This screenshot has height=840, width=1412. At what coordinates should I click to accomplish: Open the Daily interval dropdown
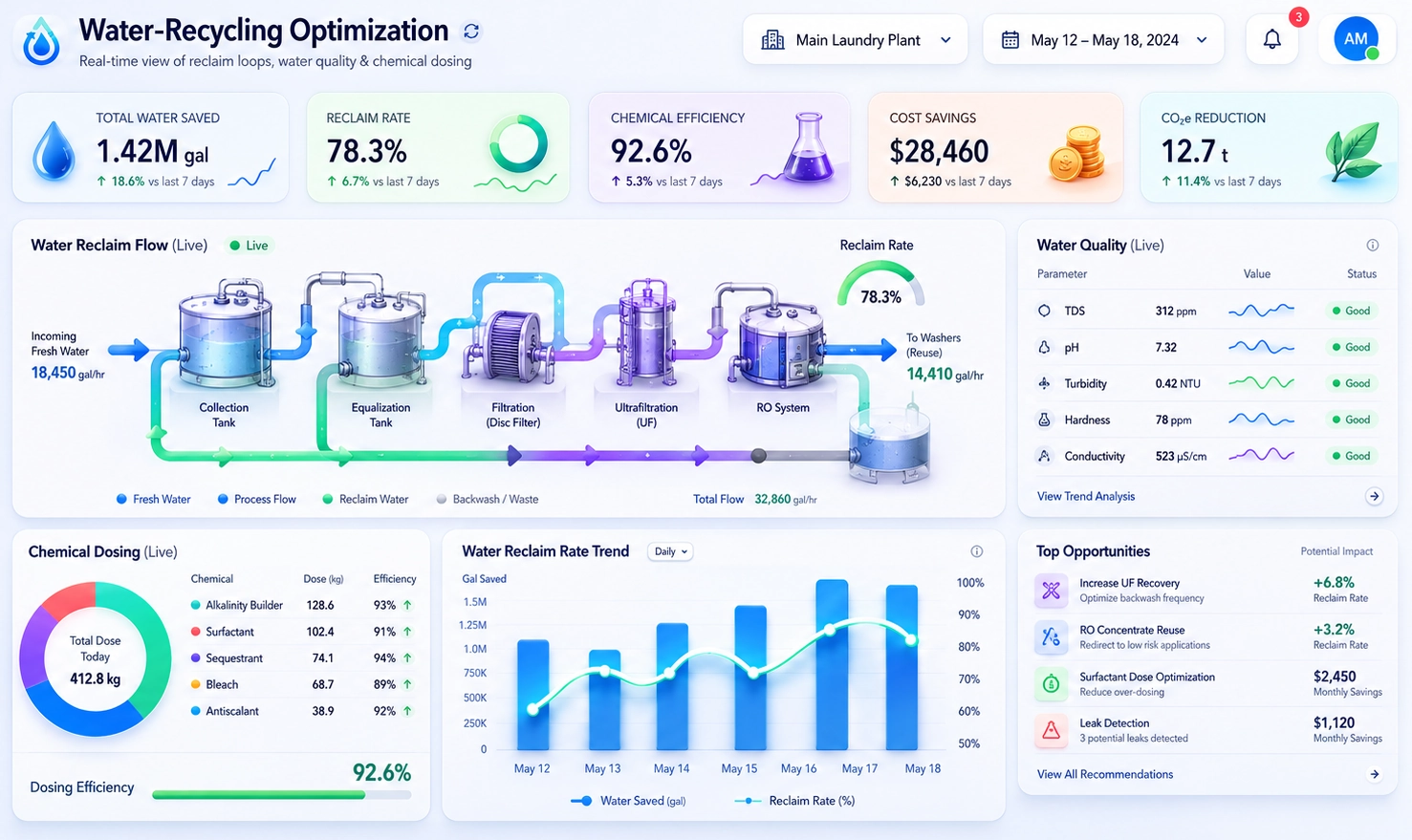click(670, 551)
